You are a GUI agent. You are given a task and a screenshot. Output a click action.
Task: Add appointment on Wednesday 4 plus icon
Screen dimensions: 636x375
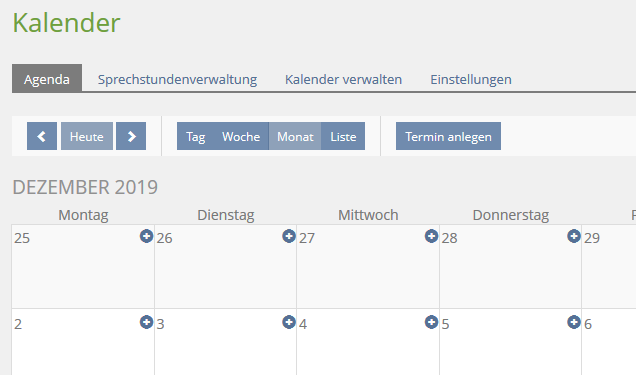pos(432,322)
